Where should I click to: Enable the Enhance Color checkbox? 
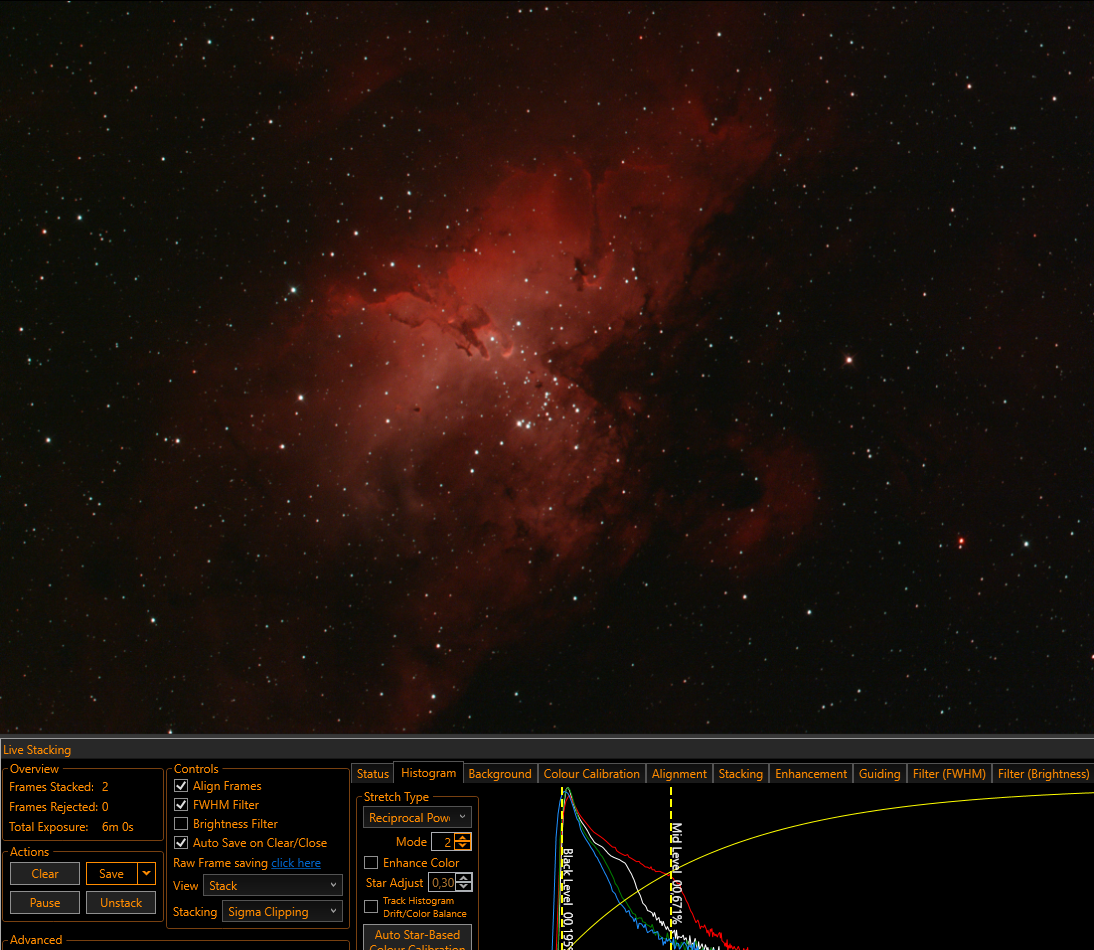[x=371, y=863]
